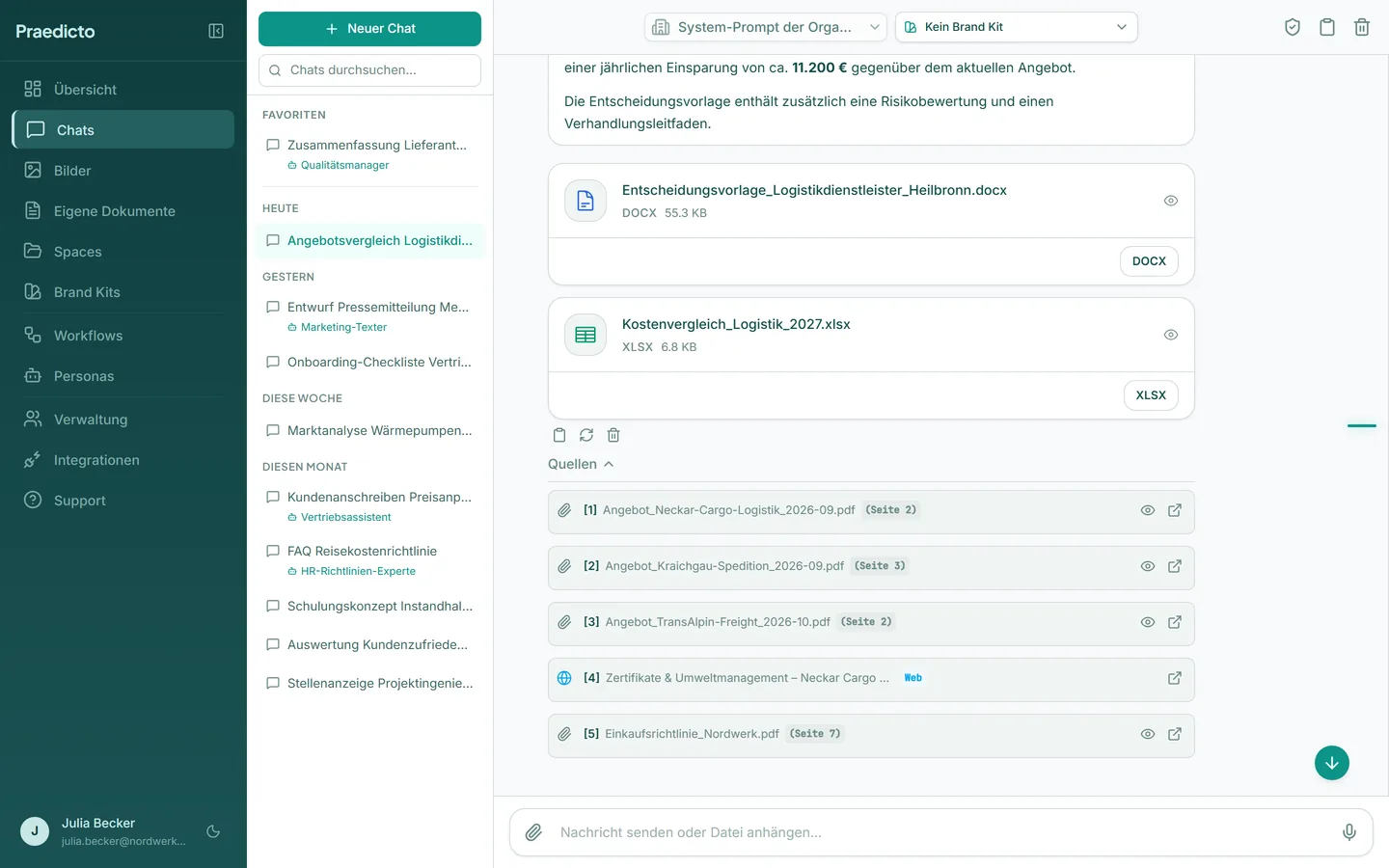Click the shield icon in top bar
Image resolution: width=1389 pixels, height=868 pixels.
1293,27
